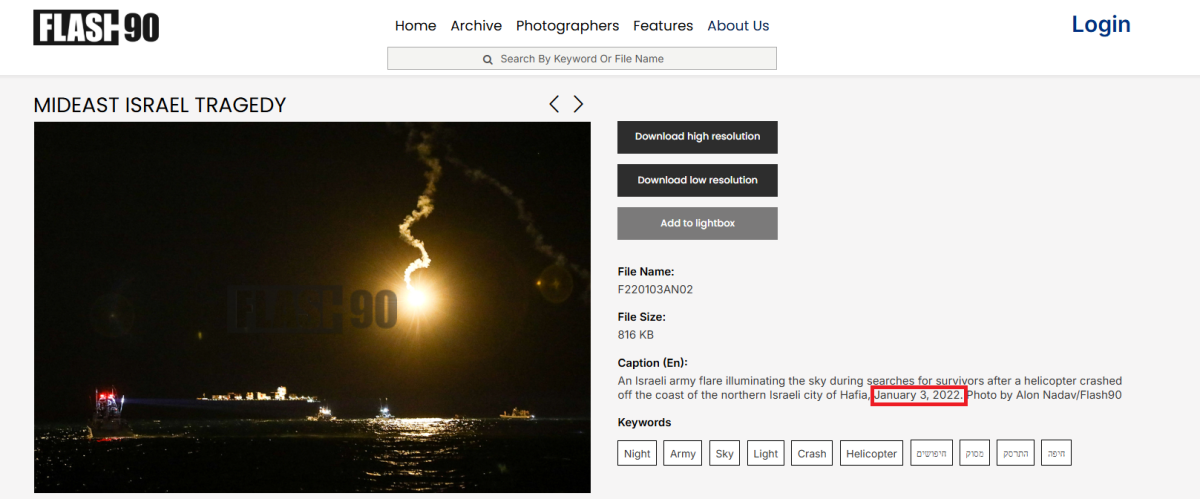Go to previous photo arrow

click(554, 104)
